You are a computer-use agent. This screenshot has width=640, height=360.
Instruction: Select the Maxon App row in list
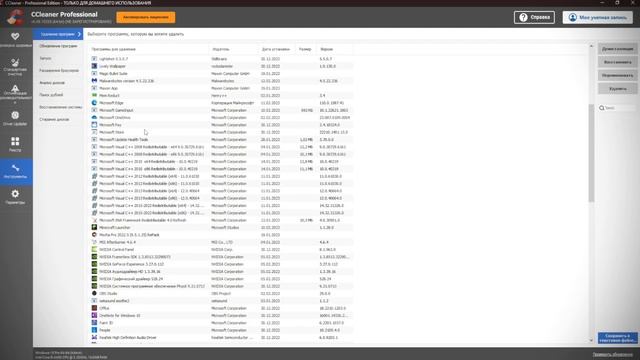[x=221, y=88]
